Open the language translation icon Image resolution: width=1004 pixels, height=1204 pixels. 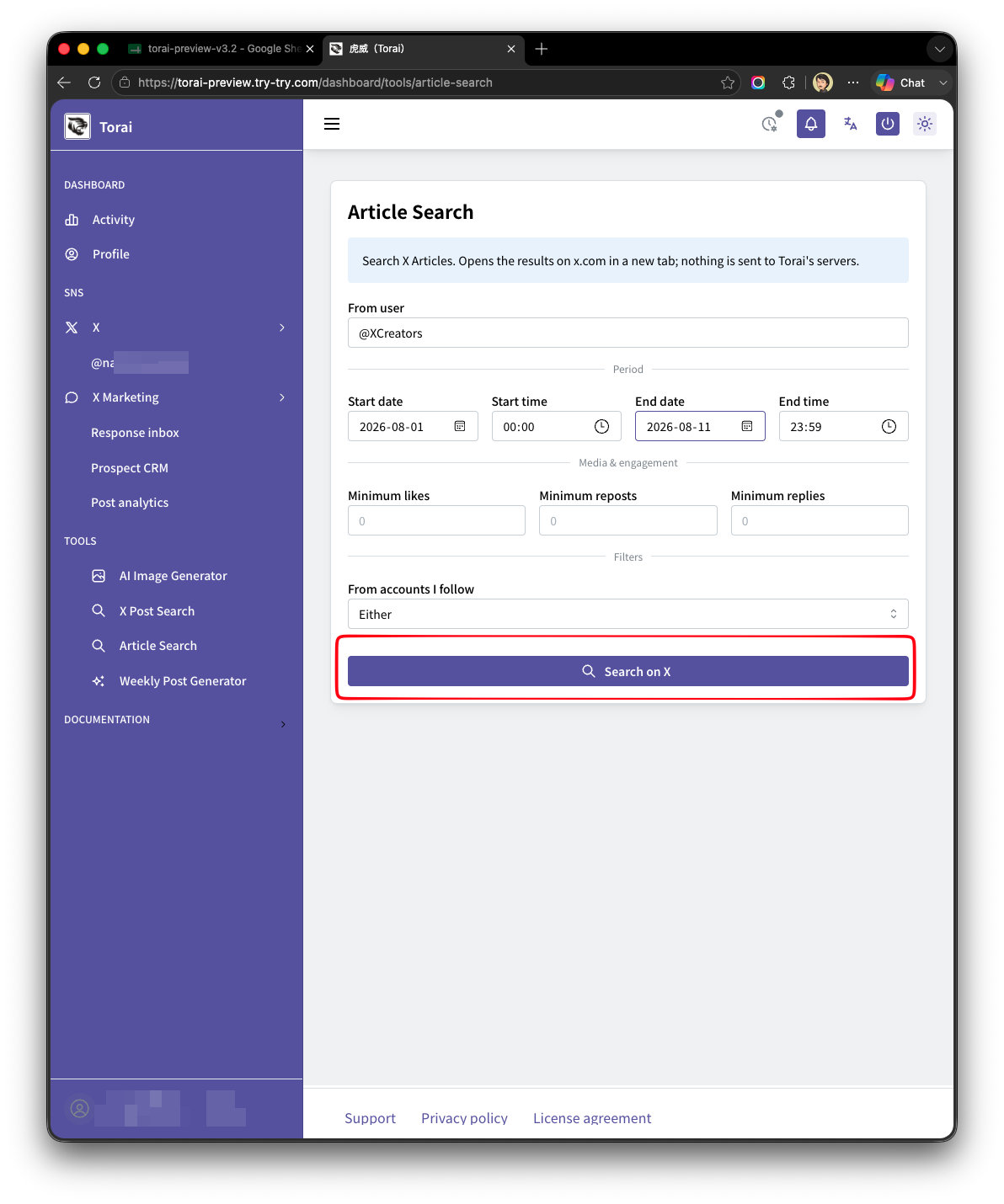click(x=850, y=124)
